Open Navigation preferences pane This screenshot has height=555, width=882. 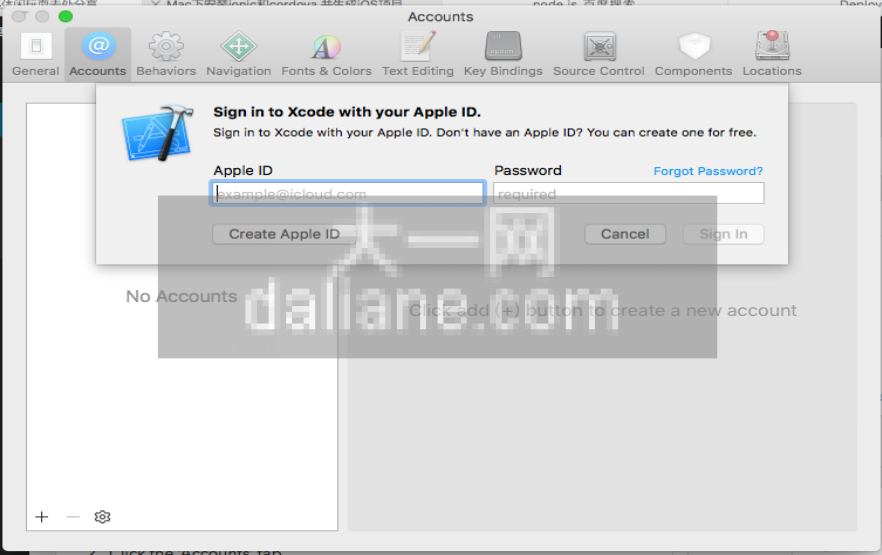238,54
